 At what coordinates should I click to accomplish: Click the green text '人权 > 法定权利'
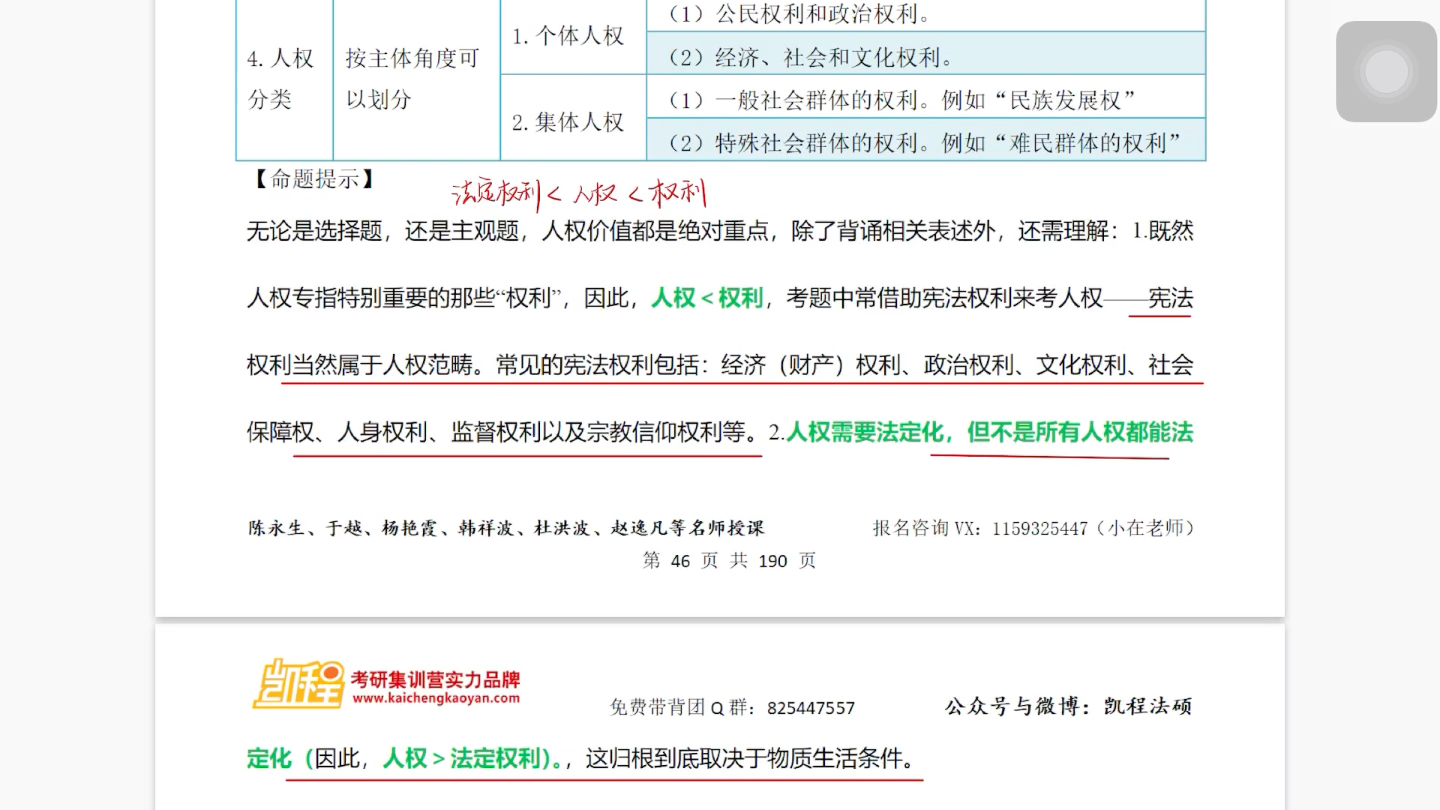tap(460, 759)
